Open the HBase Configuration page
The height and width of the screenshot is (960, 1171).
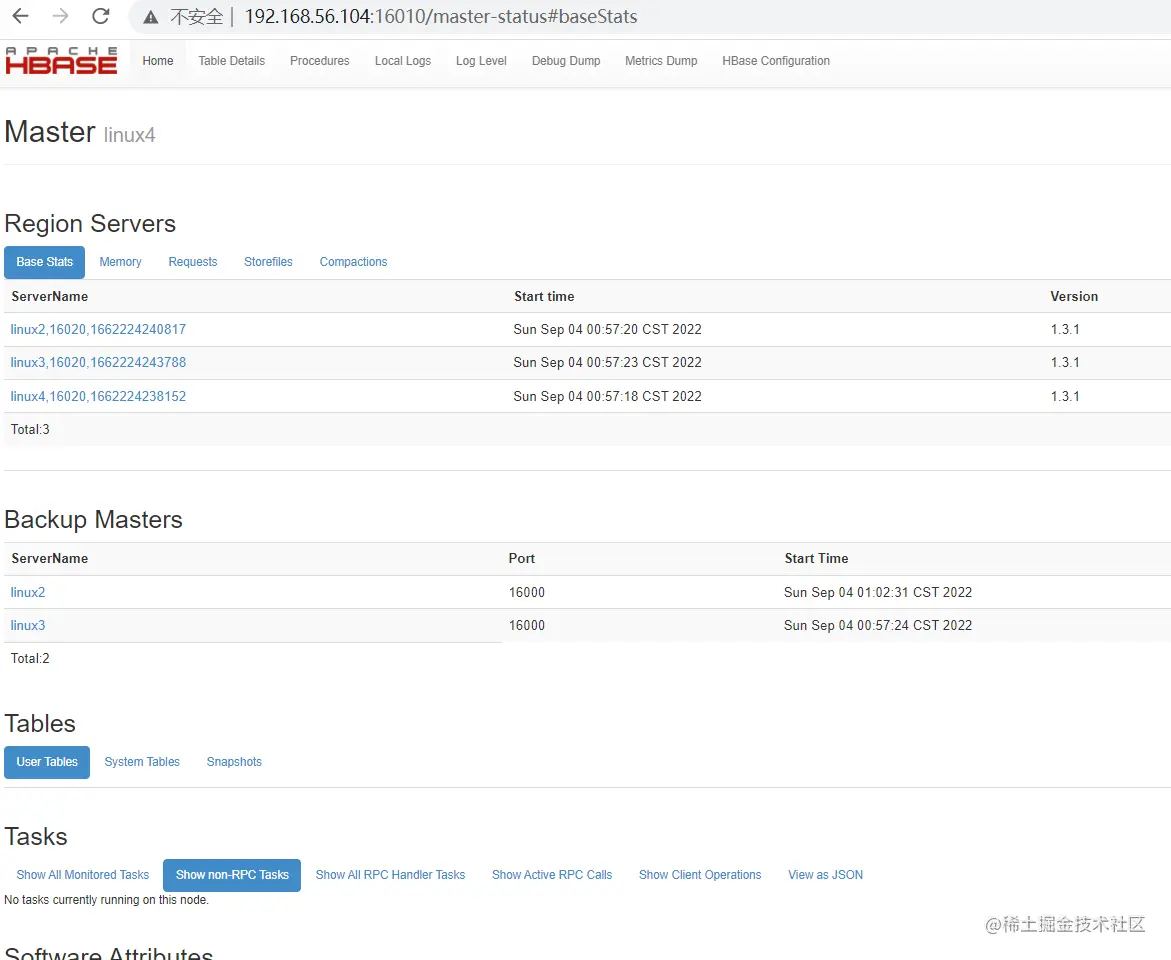(x=776, y=61)
